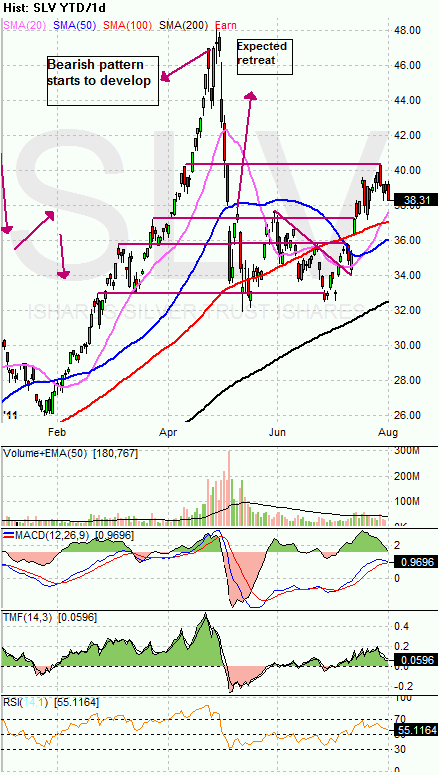This screenshot has height=775, width=439.
Task: Select the SMA(50) legend label
Action: tap(74, 25)
